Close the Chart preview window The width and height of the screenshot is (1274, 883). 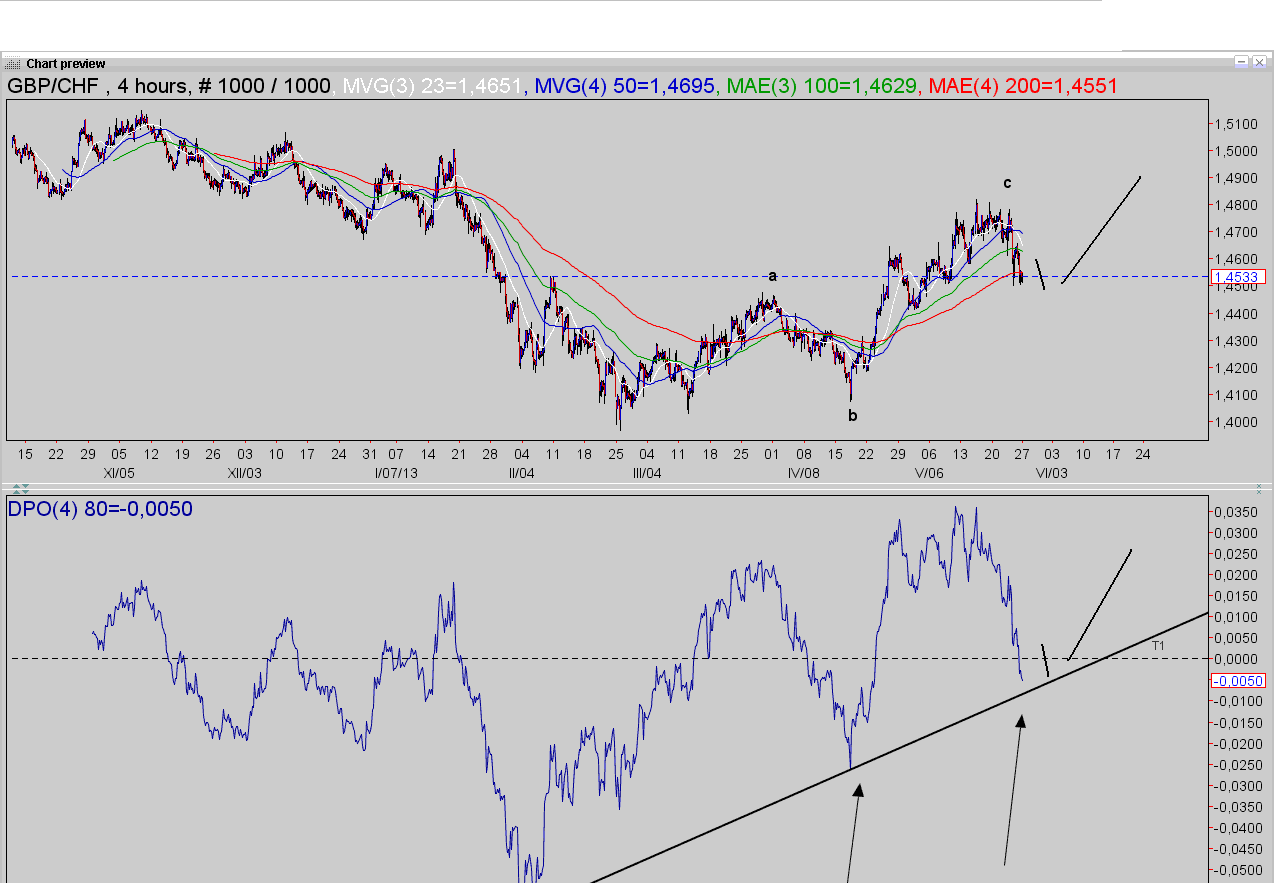click(x=1258, y=62)
